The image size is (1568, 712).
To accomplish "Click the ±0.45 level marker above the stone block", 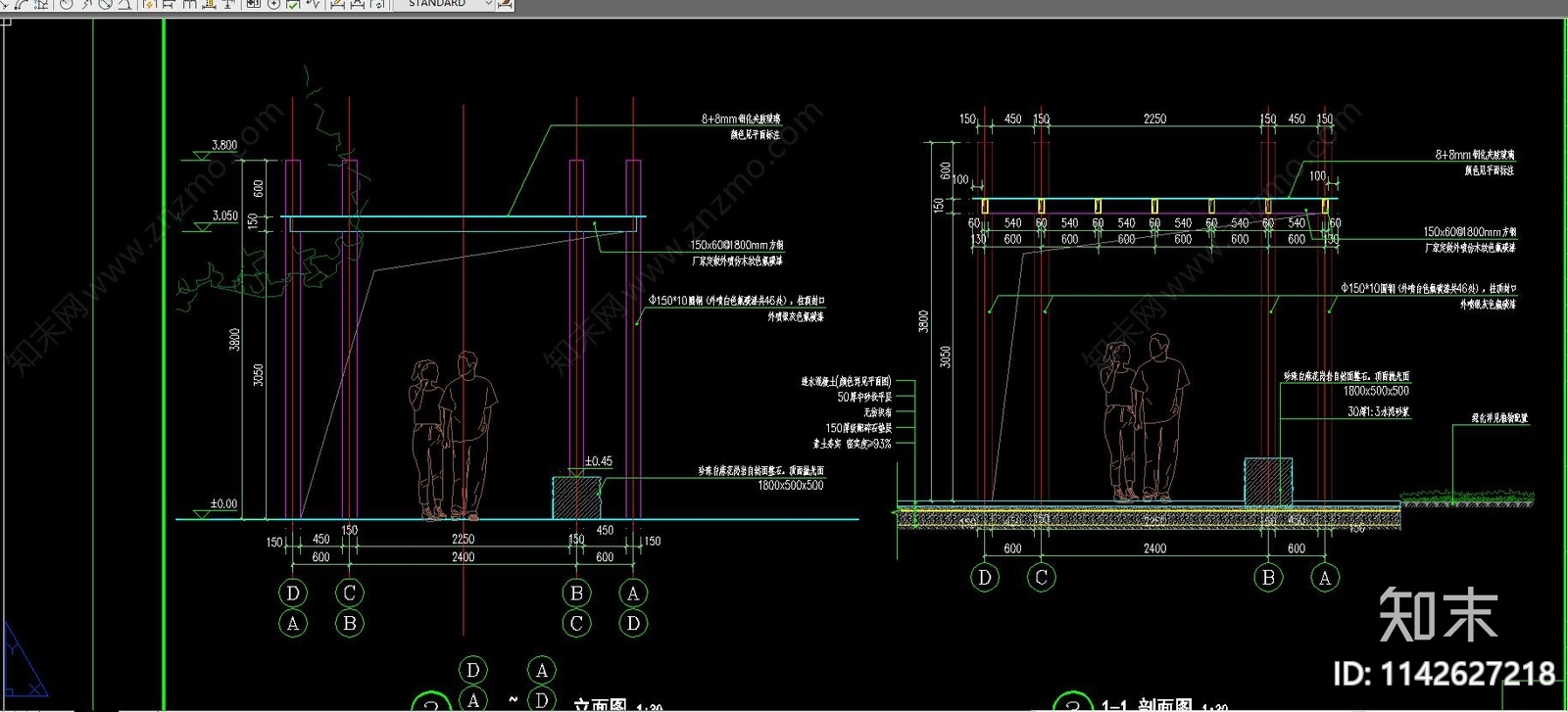I will pos(599,461).
